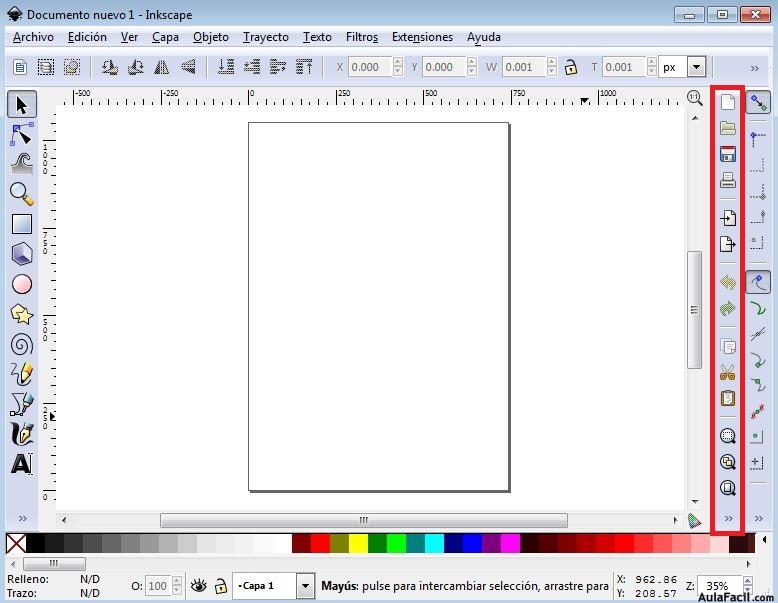Select the Rectangle tool
778x603 pixels.
pyautogui.click(x=22, y=224)
